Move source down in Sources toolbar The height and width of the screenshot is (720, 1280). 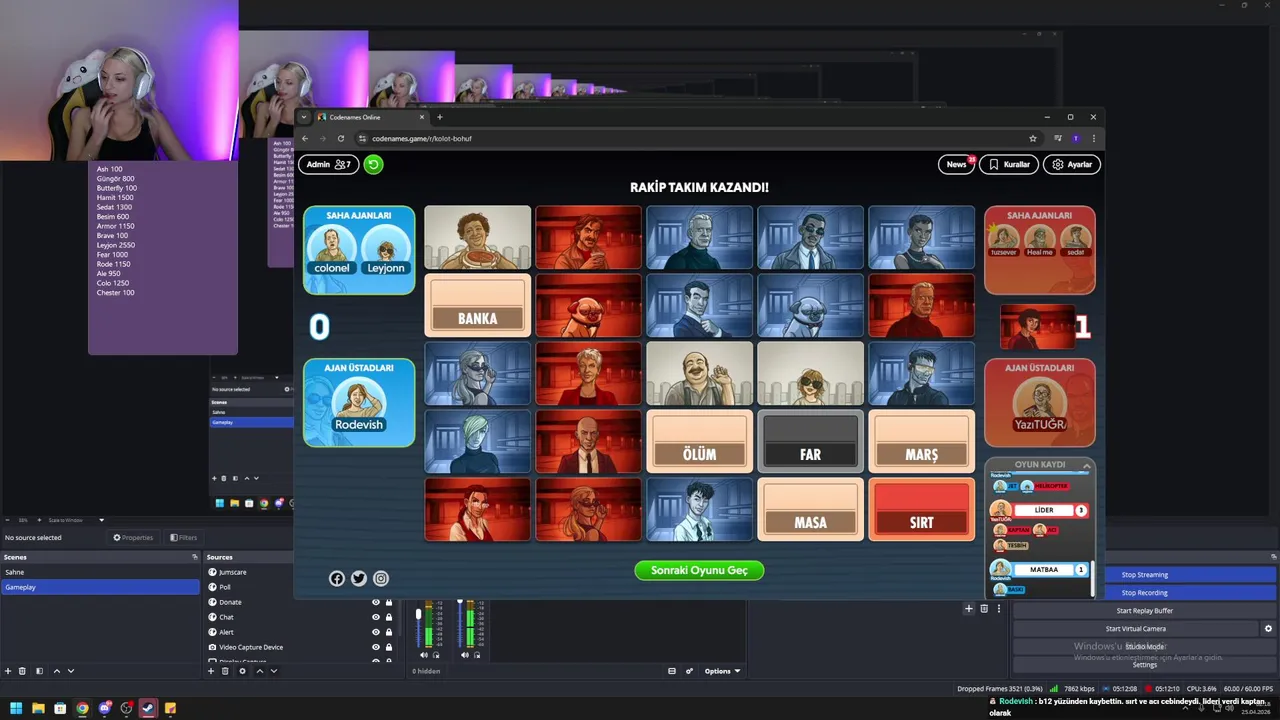pyautogui.click(x=274, y=671)
